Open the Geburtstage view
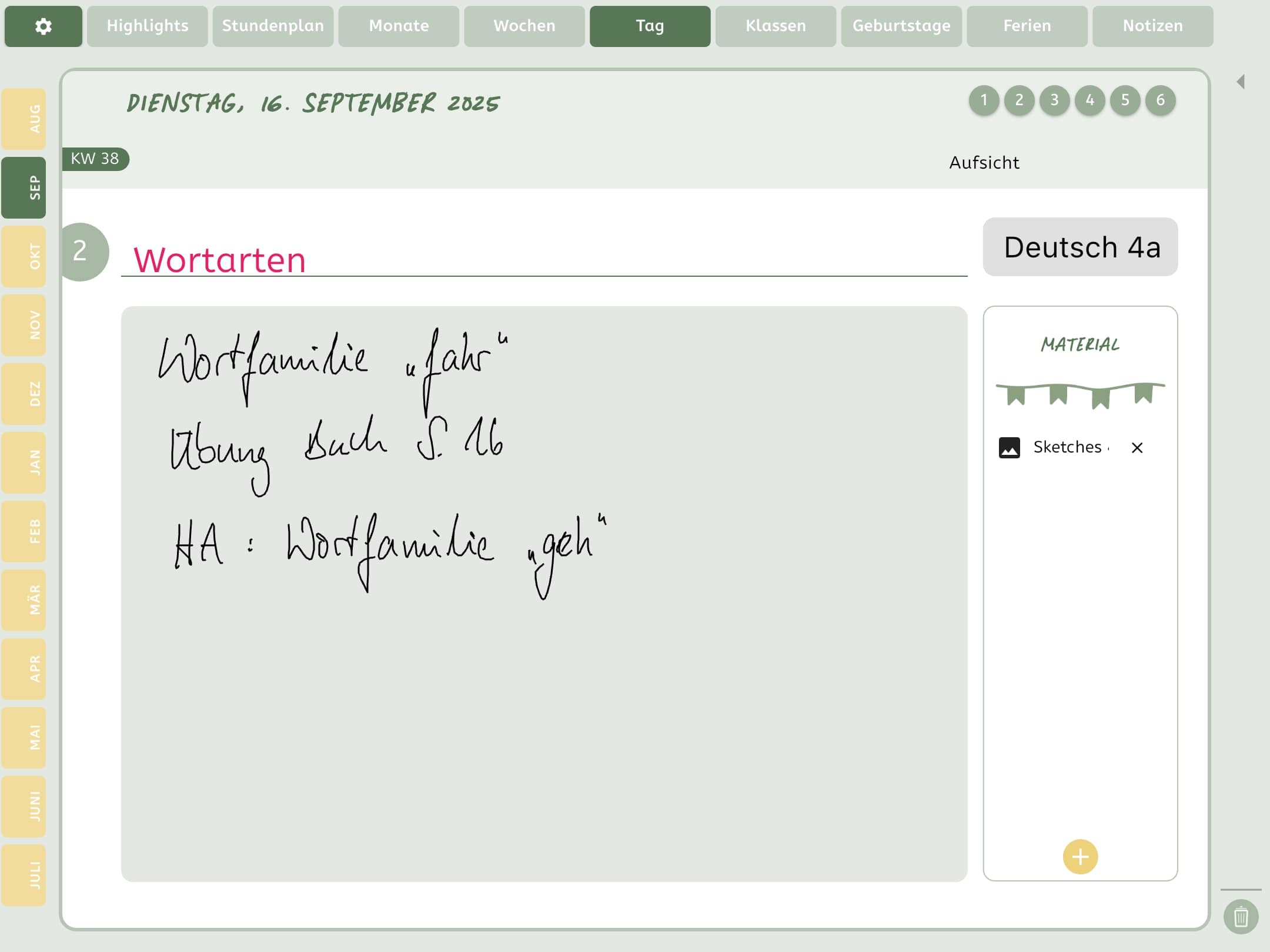Screen dimensions: 1270x952 (901, 26)
